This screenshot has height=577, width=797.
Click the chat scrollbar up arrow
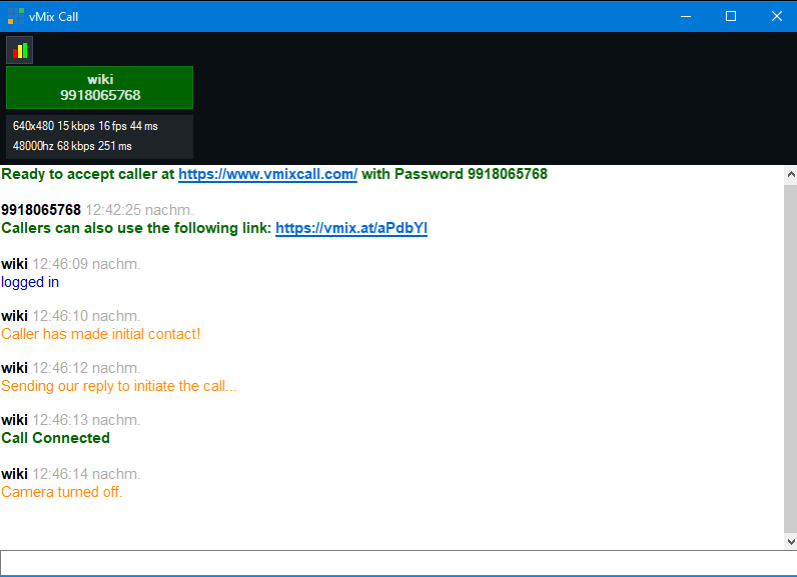[x=789, y=174]
